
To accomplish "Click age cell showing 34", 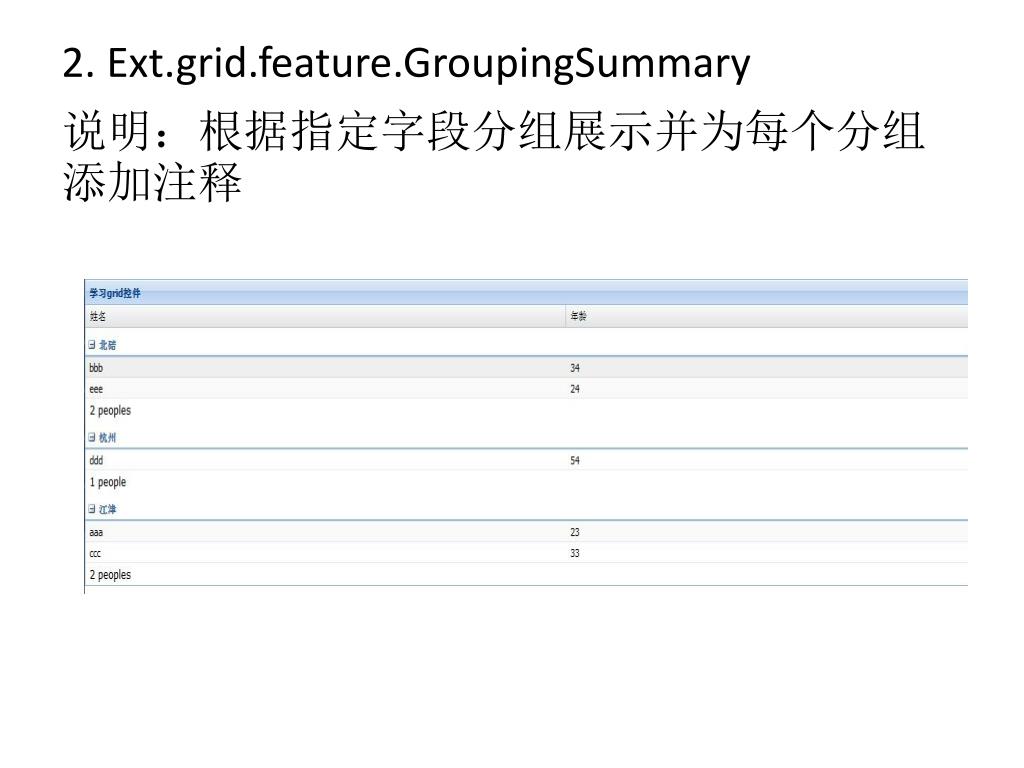I will pos(575,368).
